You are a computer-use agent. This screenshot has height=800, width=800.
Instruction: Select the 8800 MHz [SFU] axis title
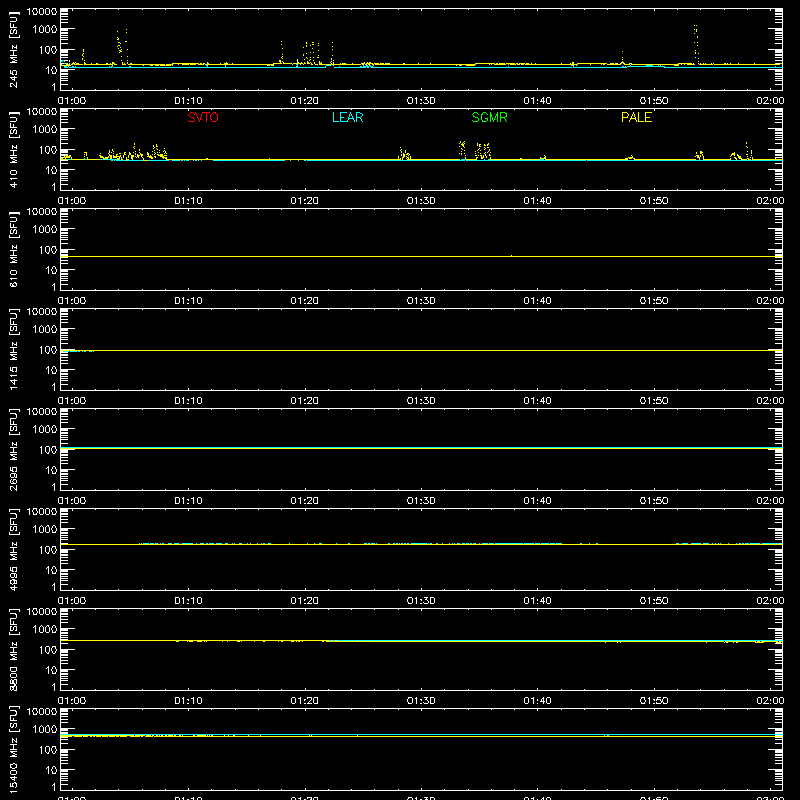coord(13,649)
